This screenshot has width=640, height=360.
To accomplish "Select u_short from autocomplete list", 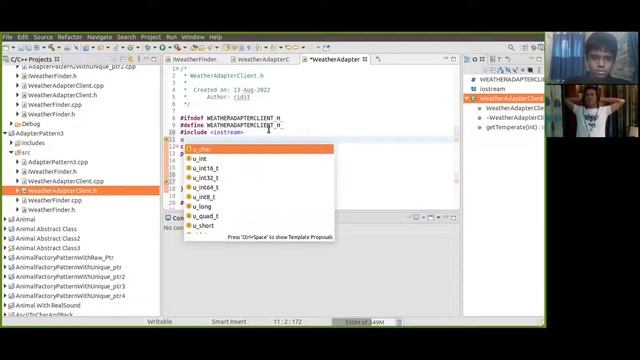I will (x=259, y=225).
